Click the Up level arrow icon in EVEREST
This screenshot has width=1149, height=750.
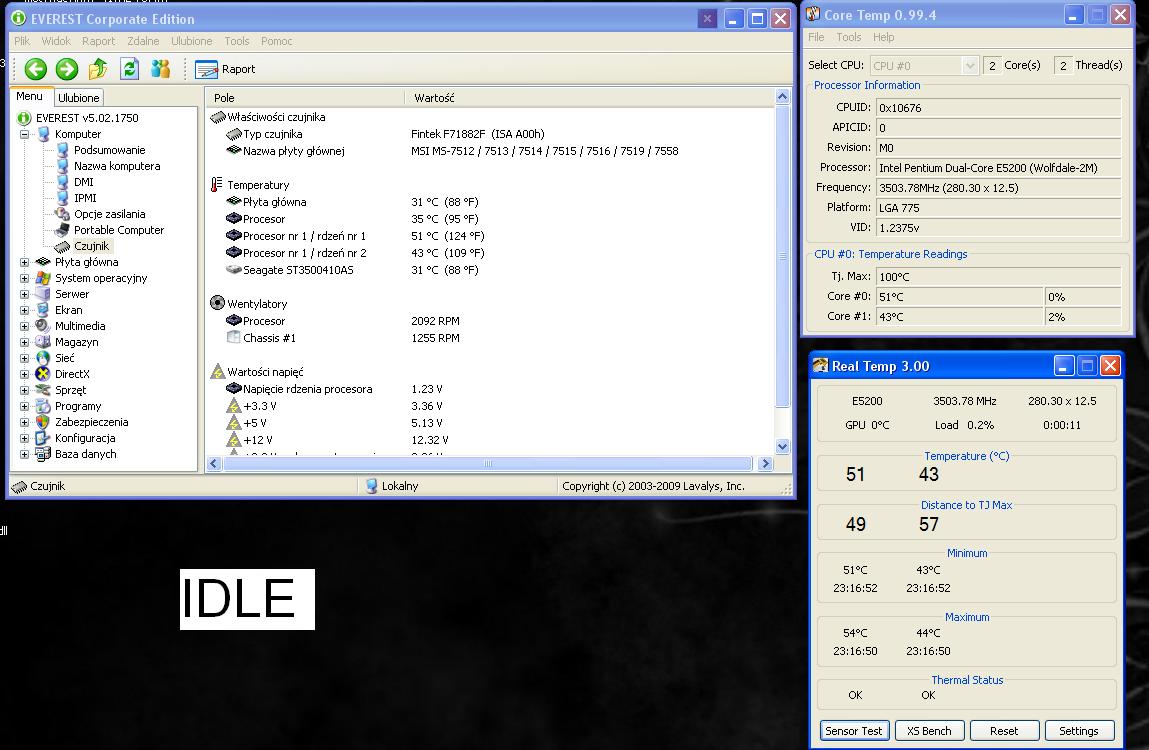(98, 69)
